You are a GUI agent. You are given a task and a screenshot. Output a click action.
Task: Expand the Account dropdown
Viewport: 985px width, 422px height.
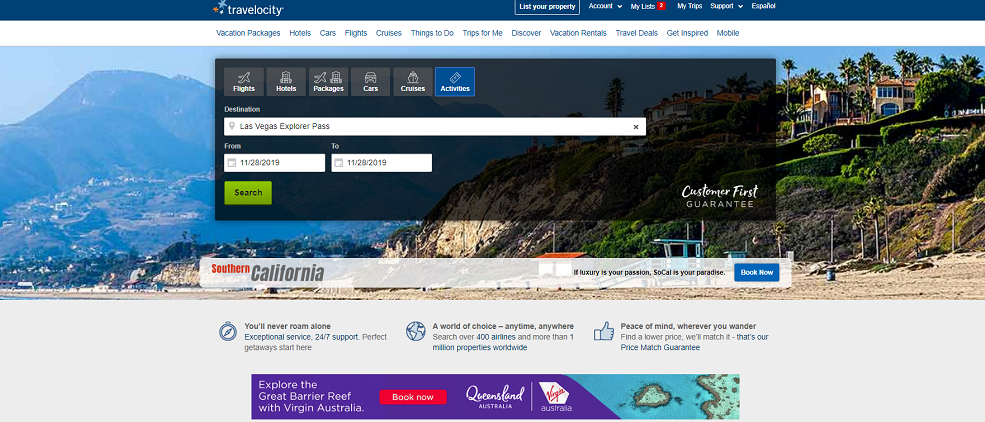pyautogui.click(x=605, y=6)
